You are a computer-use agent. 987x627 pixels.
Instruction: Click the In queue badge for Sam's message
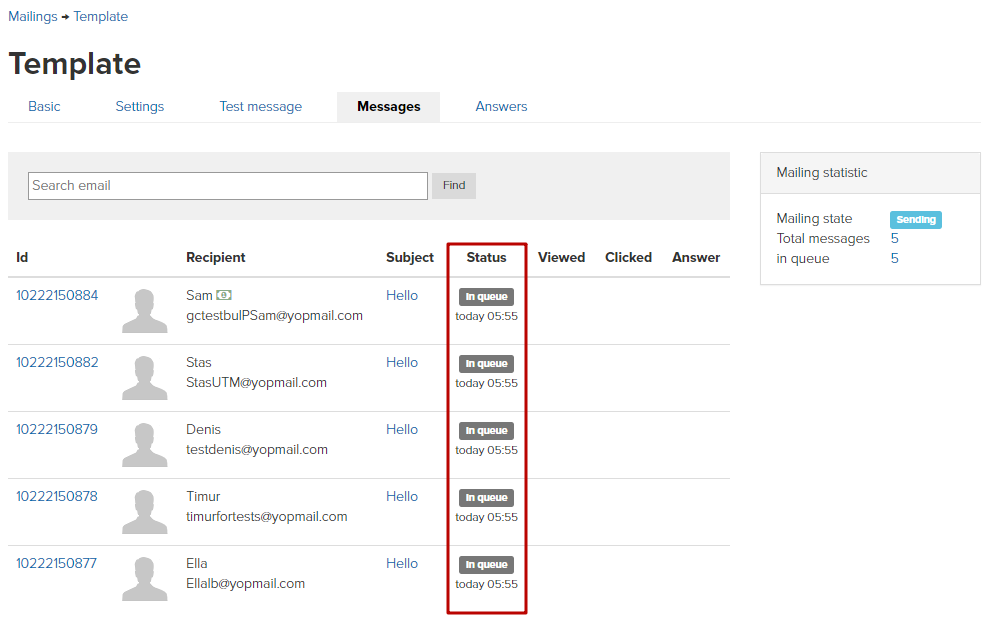click(x=486, y=297)
